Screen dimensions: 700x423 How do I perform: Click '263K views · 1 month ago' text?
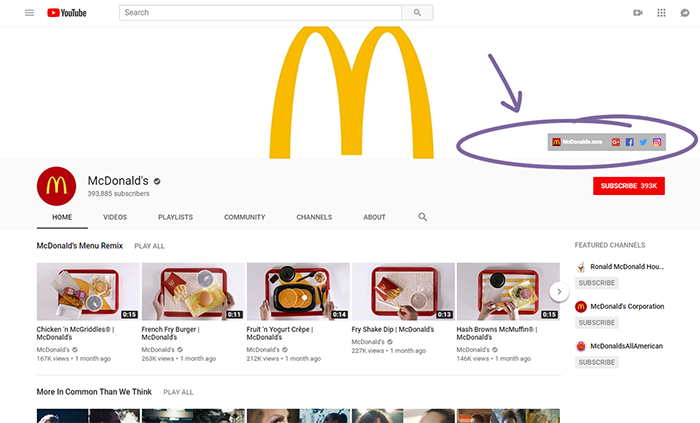(x=179, y=359)
